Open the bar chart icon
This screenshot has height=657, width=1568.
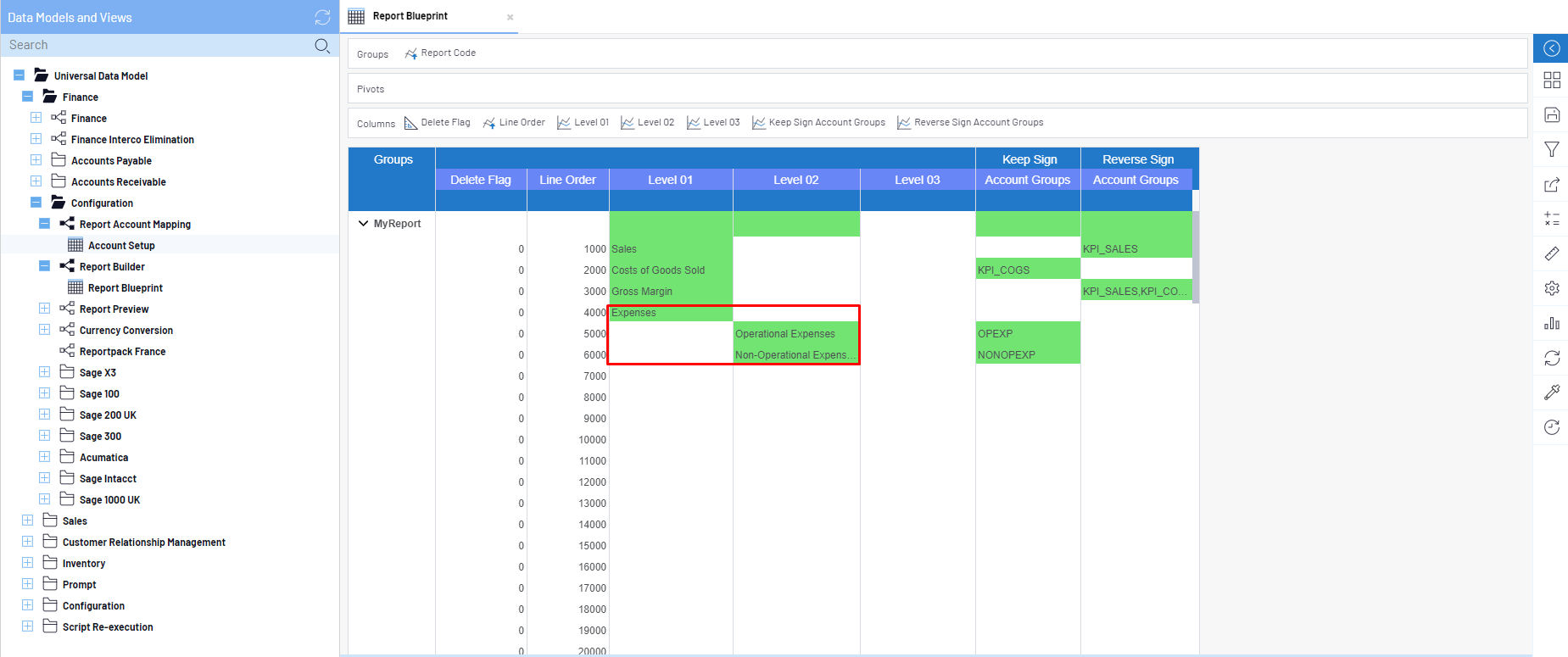coord(1551,323)
